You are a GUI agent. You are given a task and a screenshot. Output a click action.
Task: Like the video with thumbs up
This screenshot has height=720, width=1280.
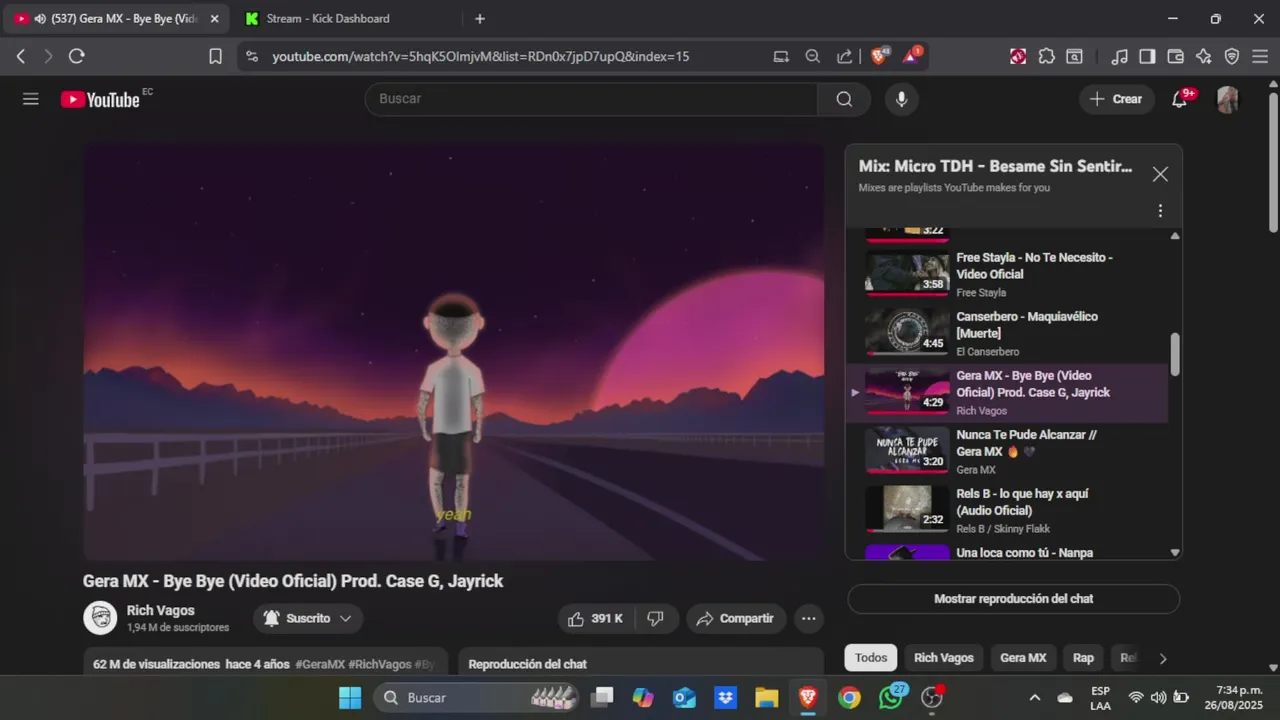coord(595,619)
